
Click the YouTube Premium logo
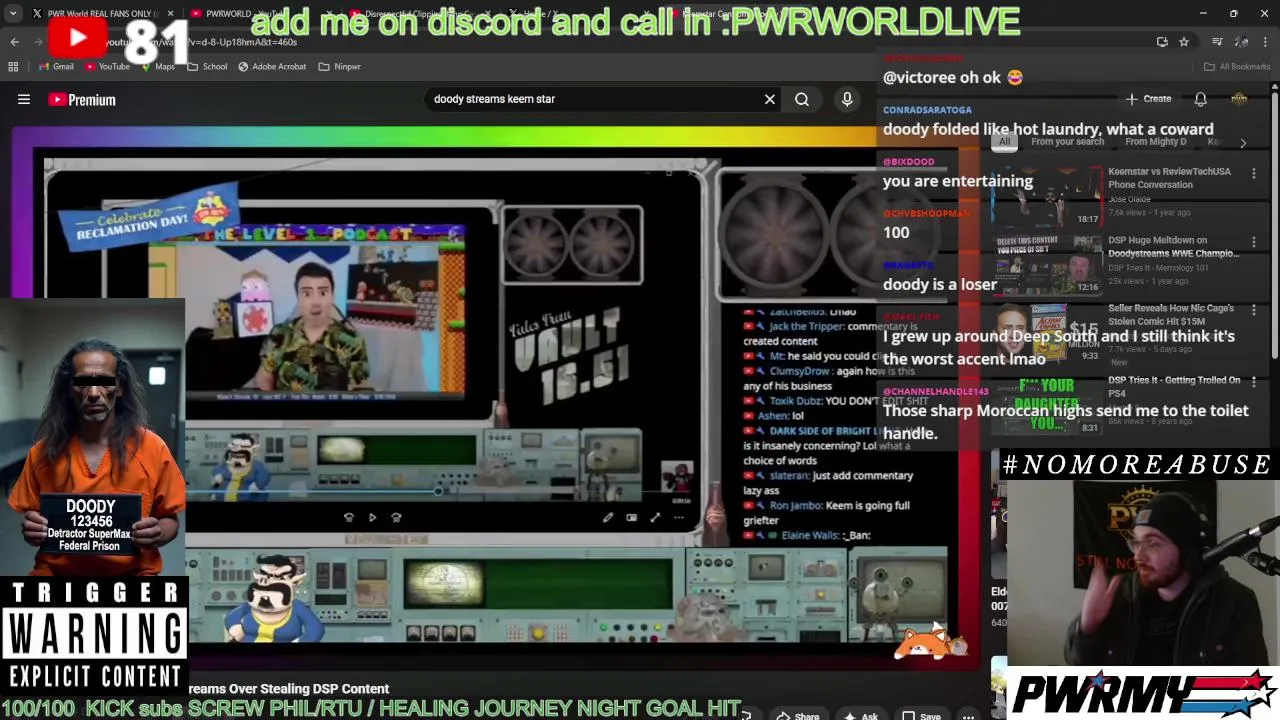82,99
